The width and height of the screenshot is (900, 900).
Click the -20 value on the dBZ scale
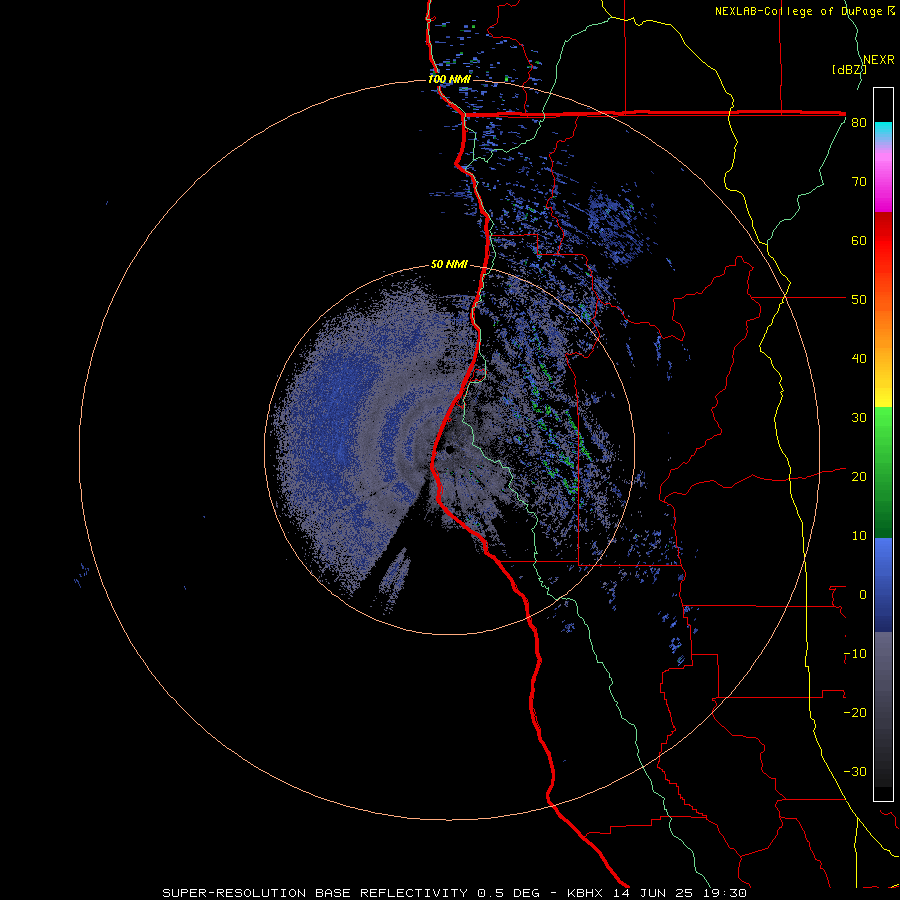pyautogui.click(x=855, y=713)
